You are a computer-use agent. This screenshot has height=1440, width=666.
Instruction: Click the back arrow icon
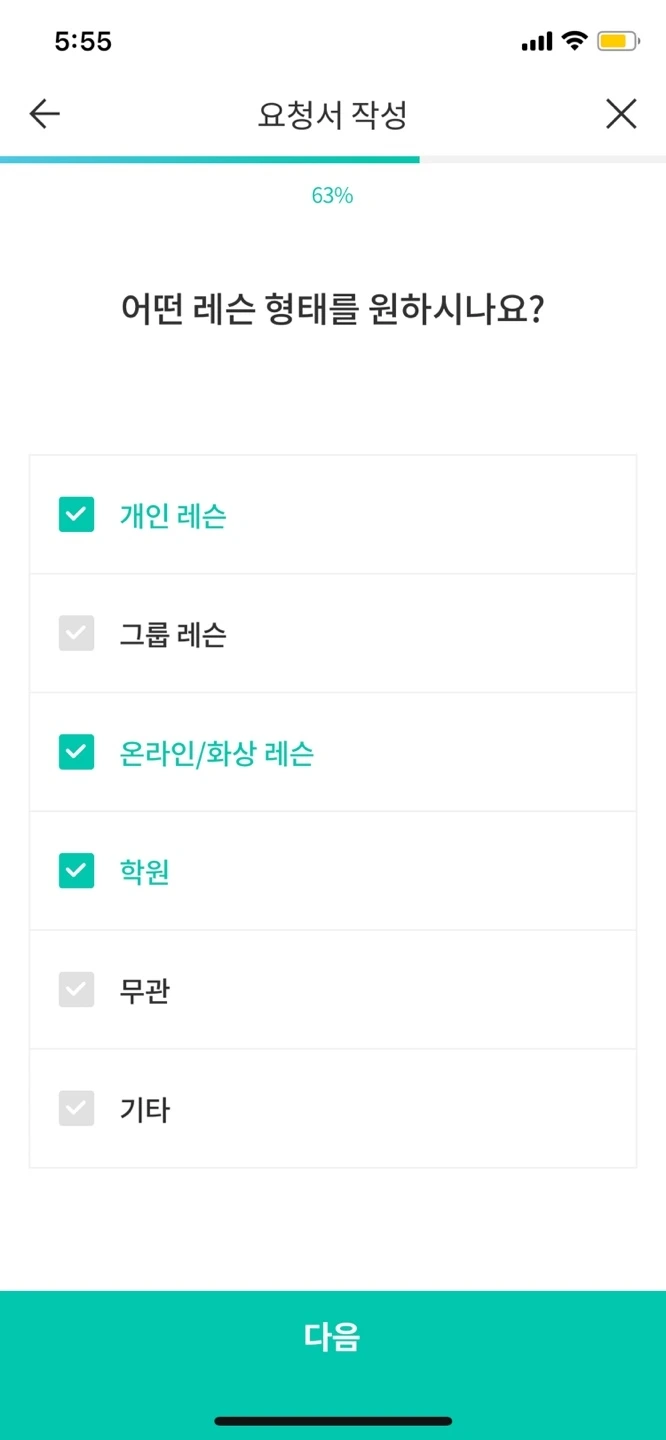click(43, 113)
